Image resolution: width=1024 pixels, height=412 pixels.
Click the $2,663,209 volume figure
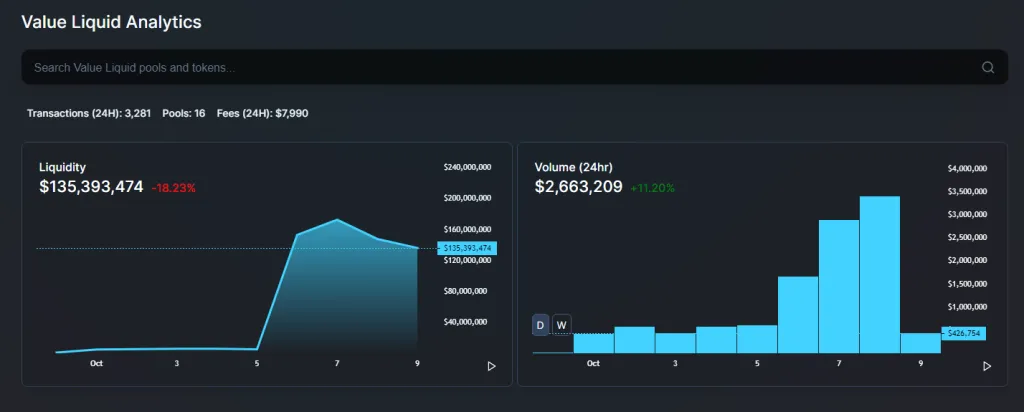coord(579,187)
